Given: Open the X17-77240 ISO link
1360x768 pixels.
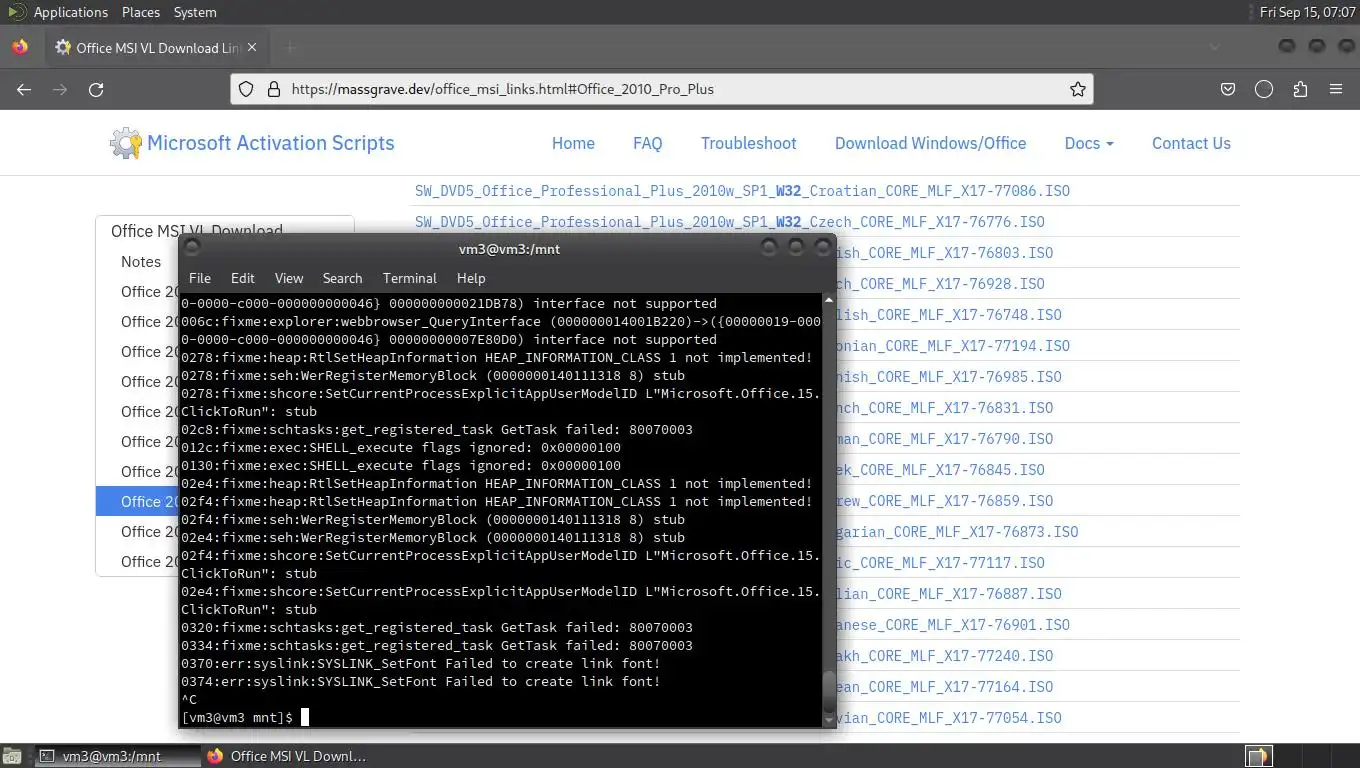Looking at the screenshot, I should point(945,656).
